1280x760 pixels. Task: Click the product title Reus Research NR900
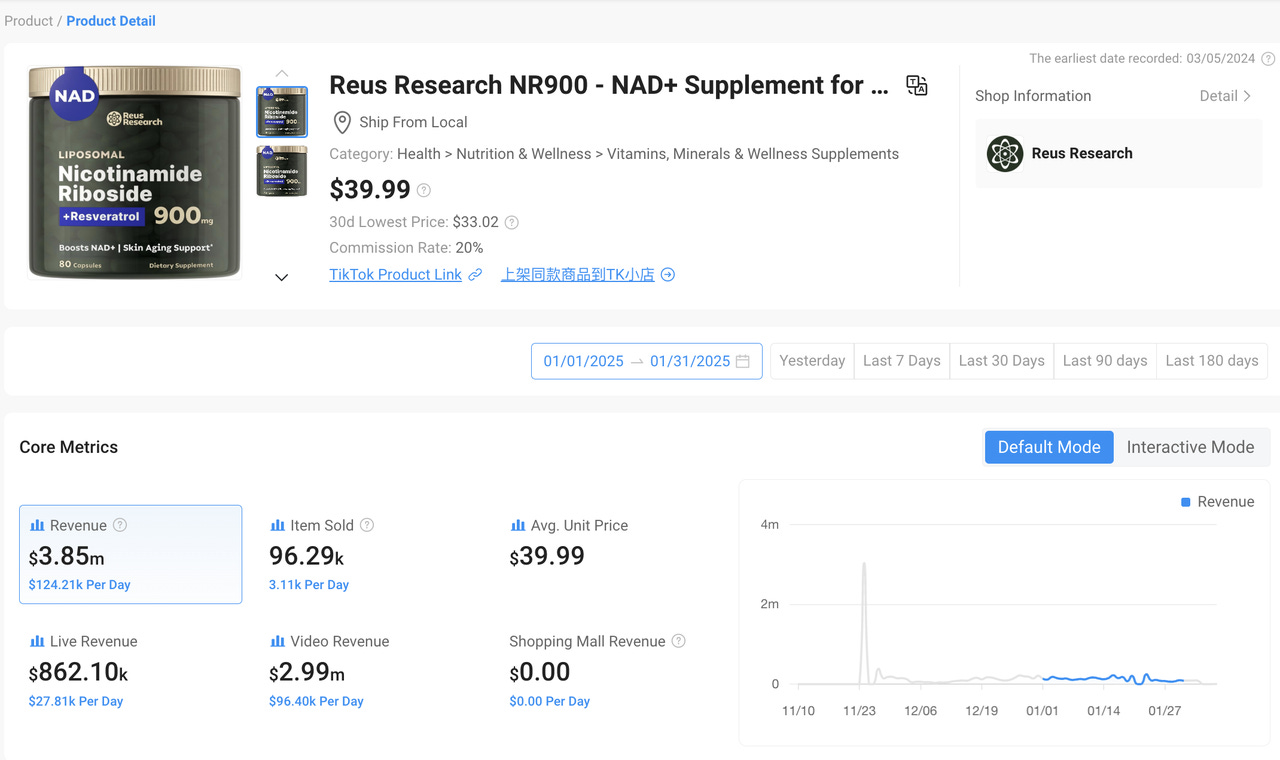(609, 86)
